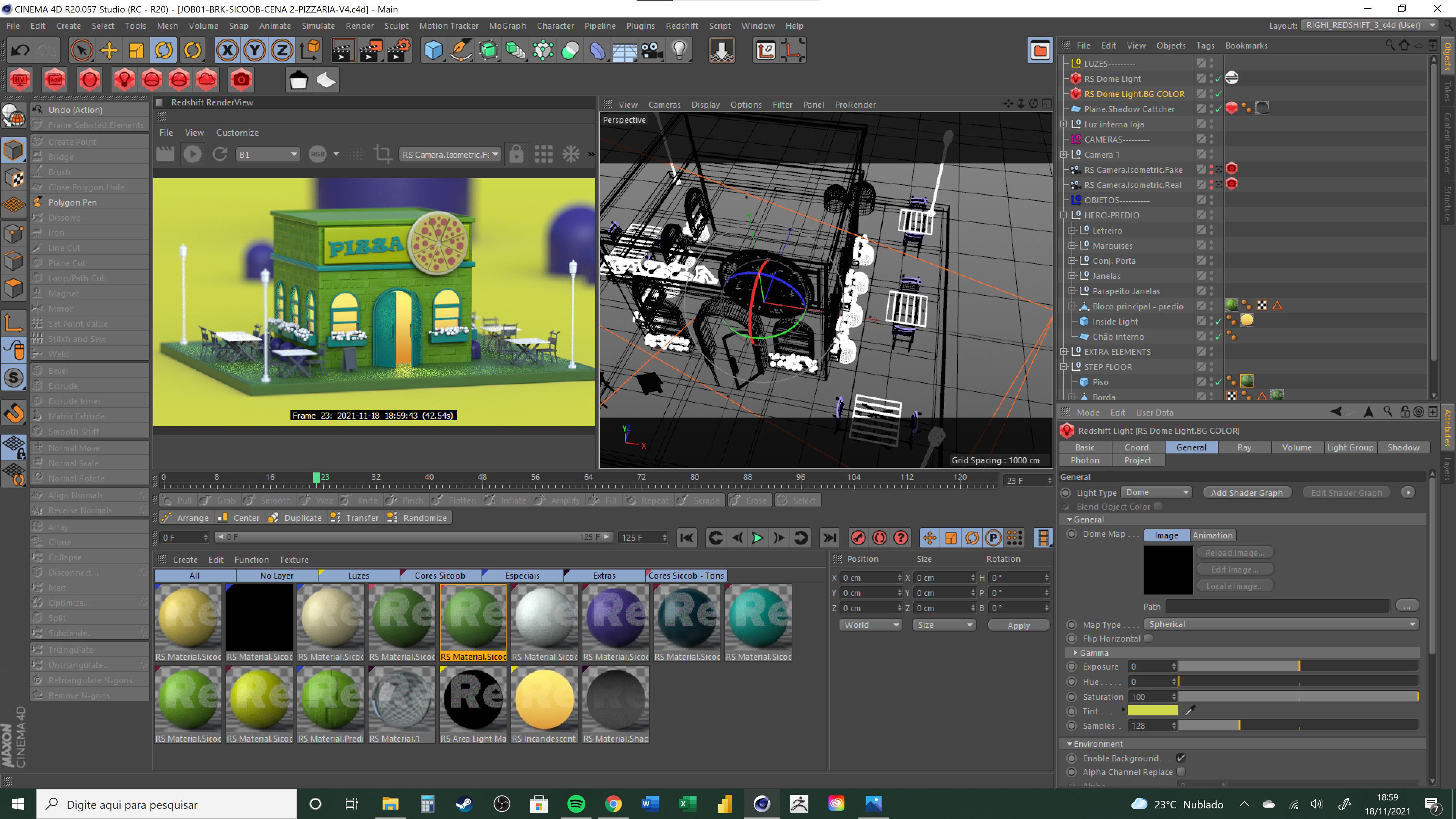Toggle Enable Background checkbox

[x=1181, y=758]
